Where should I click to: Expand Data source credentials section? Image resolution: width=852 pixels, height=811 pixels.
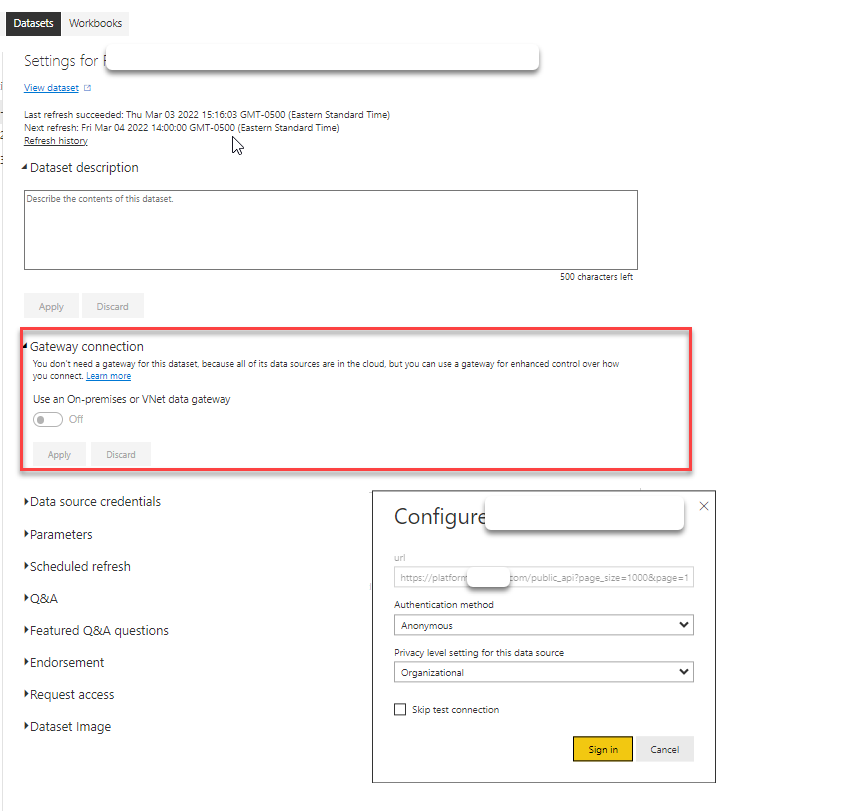(x=92, y=501)
